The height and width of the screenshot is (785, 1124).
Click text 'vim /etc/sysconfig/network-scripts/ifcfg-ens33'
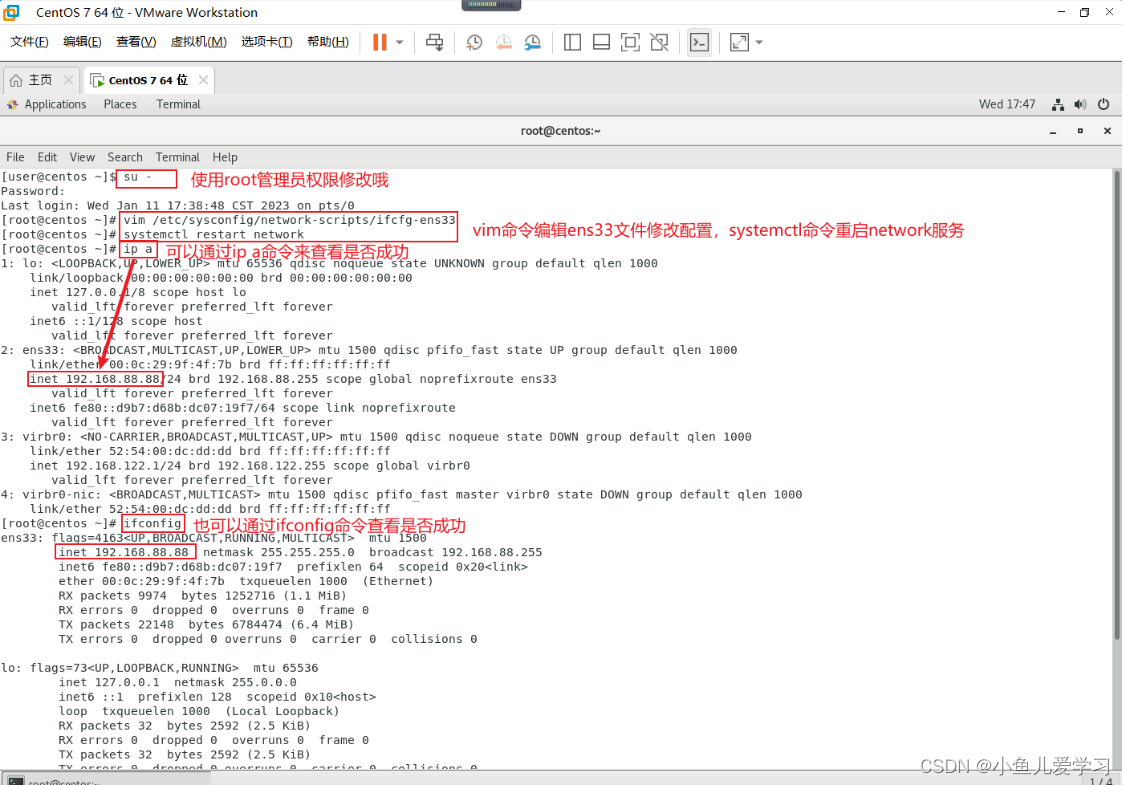(290, 220)
